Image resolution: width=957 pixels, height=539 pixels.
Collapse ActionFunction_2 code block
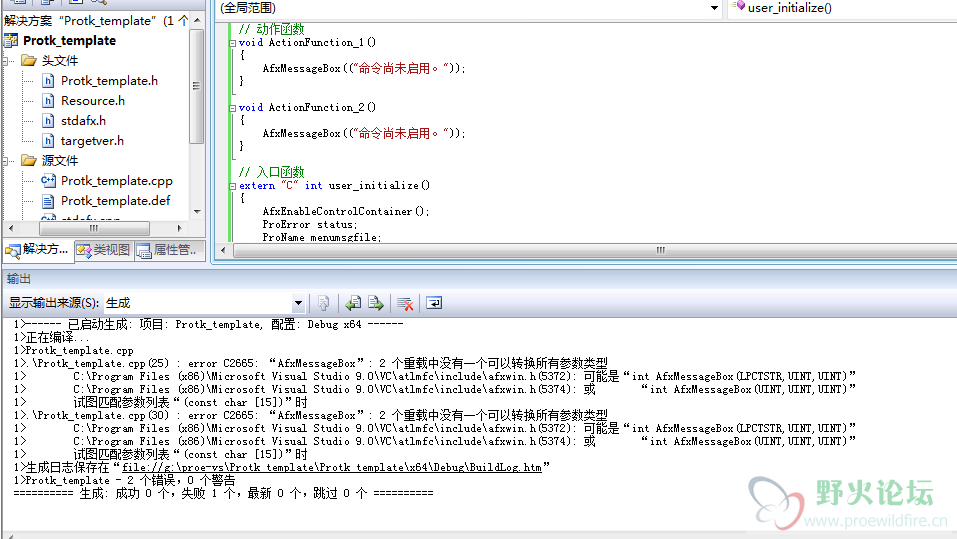pos(233,108)
